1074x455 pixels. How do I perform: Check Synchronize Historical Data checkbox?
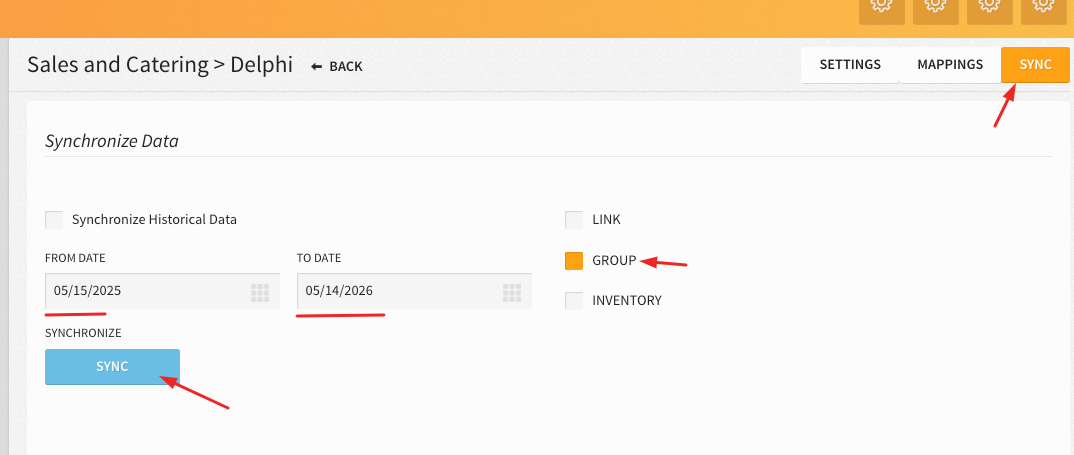click(54, 220)
